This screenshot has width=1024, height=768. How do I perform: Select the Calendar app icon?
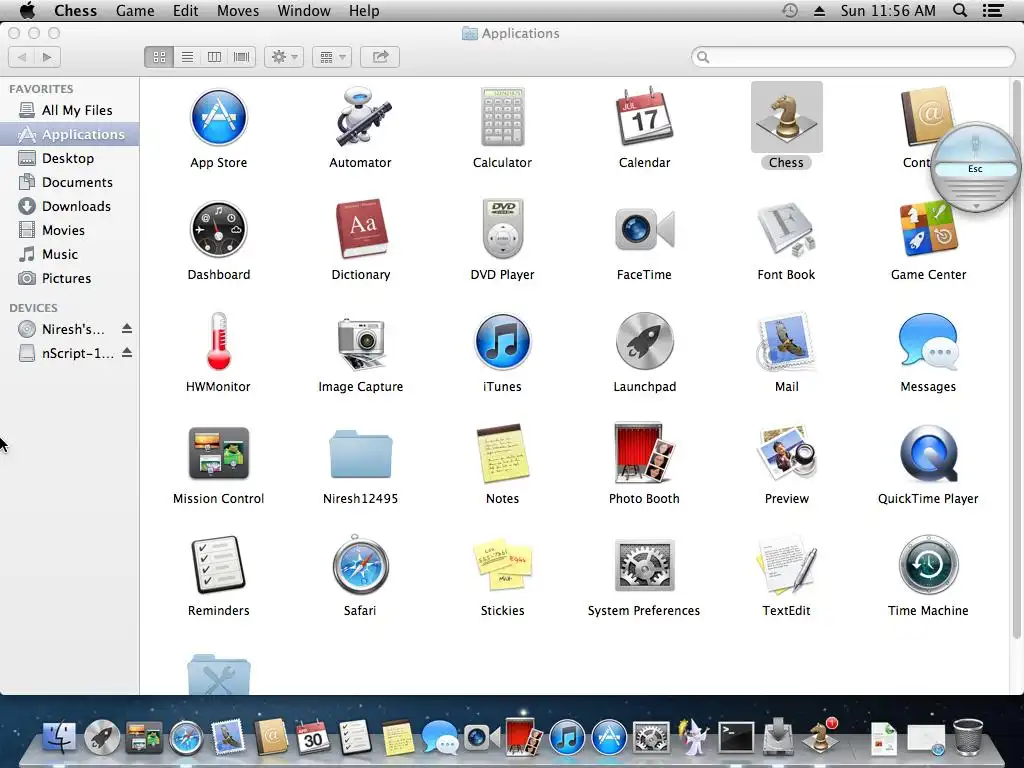(x=644, y=118)
